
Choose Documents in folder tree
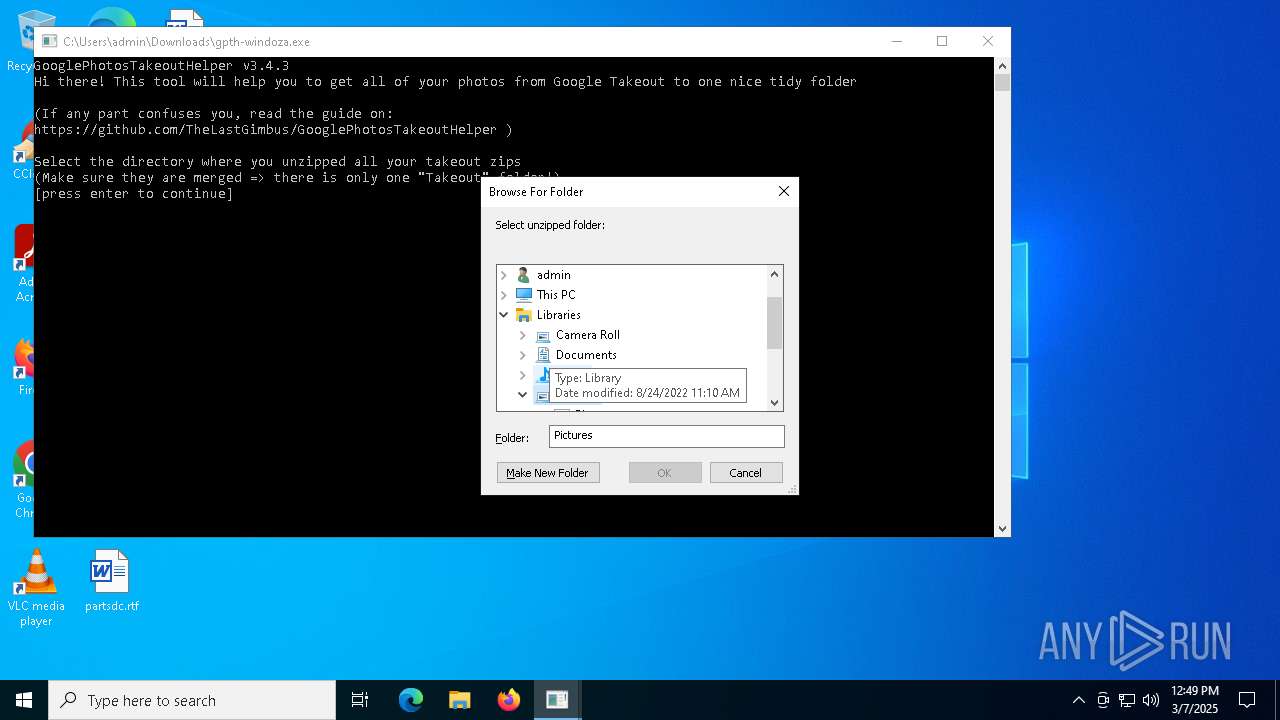pos(586,355)
